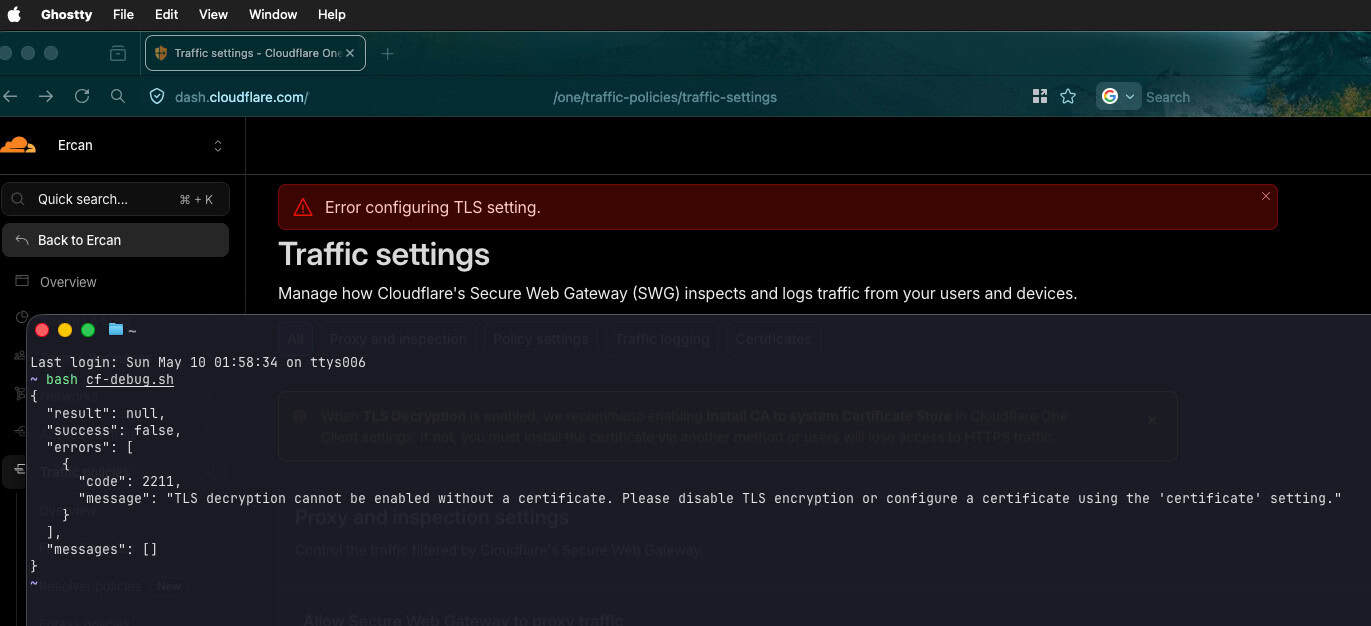Image resolution: width=1371 pixels, height=626 pixels.
Task: Open the Apple menu
Action: click(15, 14)
